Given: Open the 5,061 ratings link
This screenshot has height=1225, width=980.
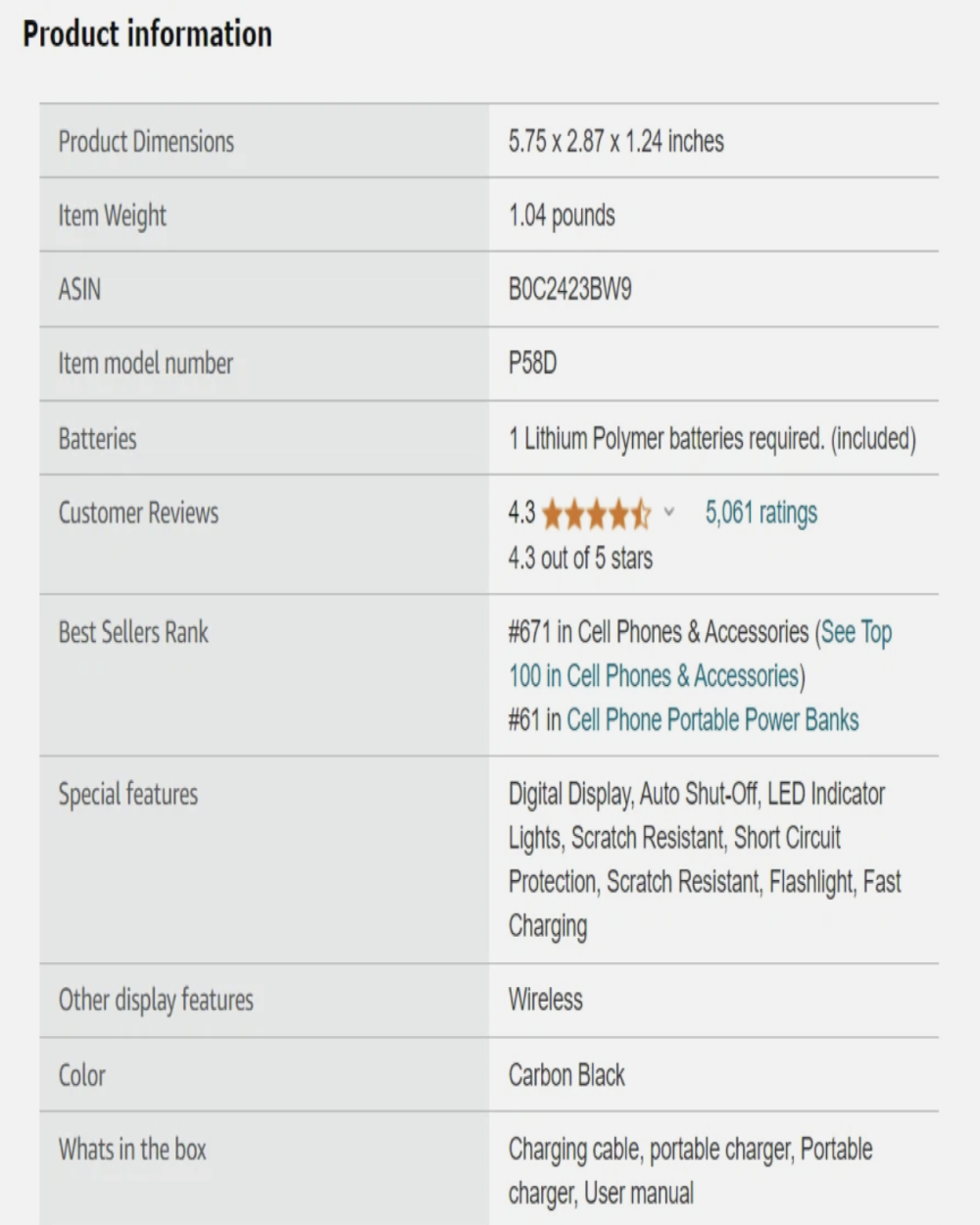Looking at the screenshot, I should (761, 513).
